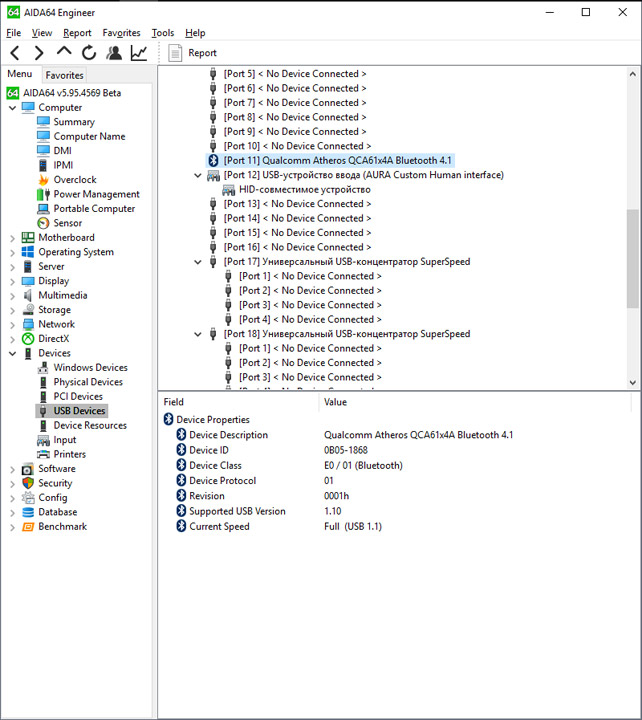Open Windows Devices item
The height and width of the screenshot is (720, 642).
click(90, 367)
